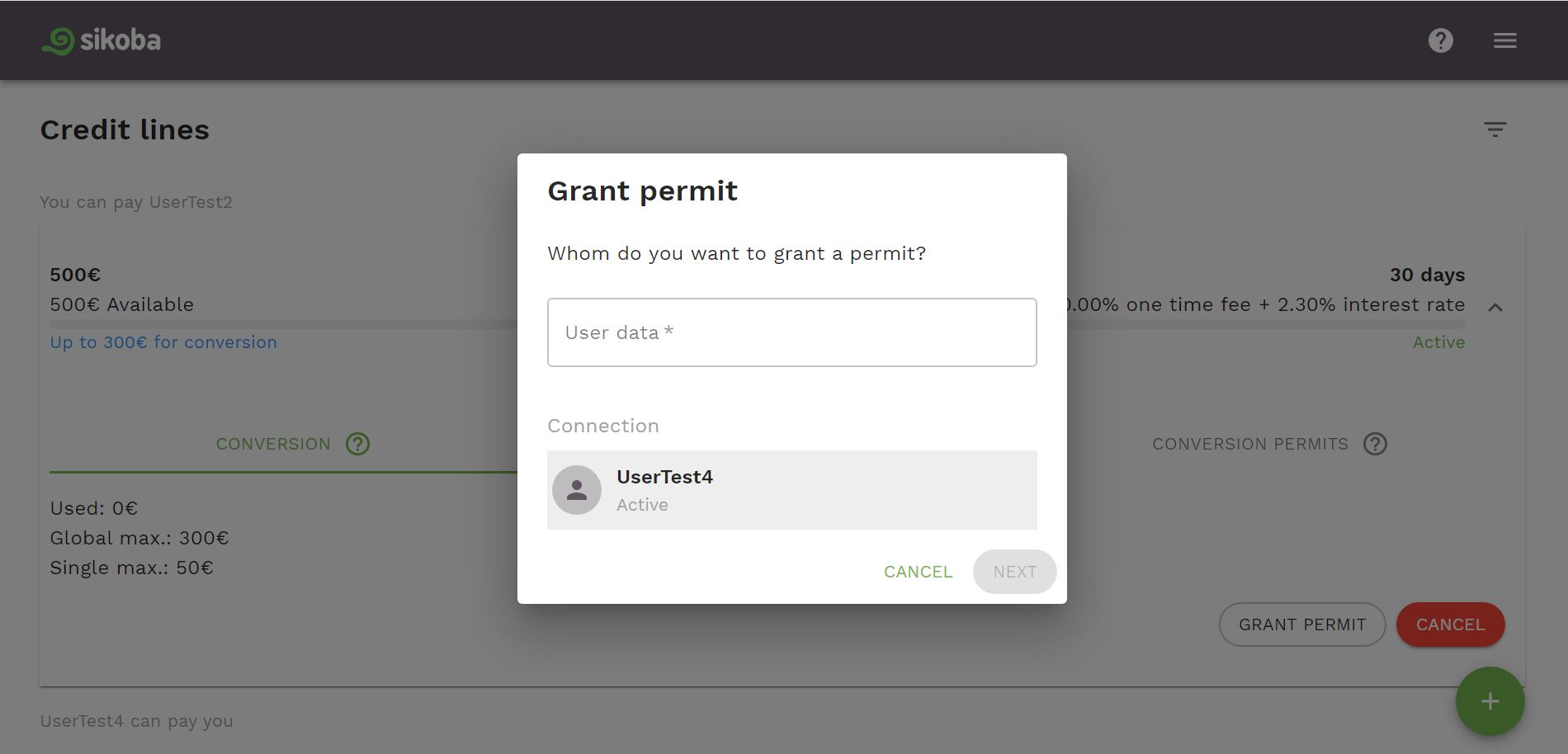The height and width of the screenshot is (754, 1568).
Task: Open the help question mark icon
Action: click(1441, 40)
